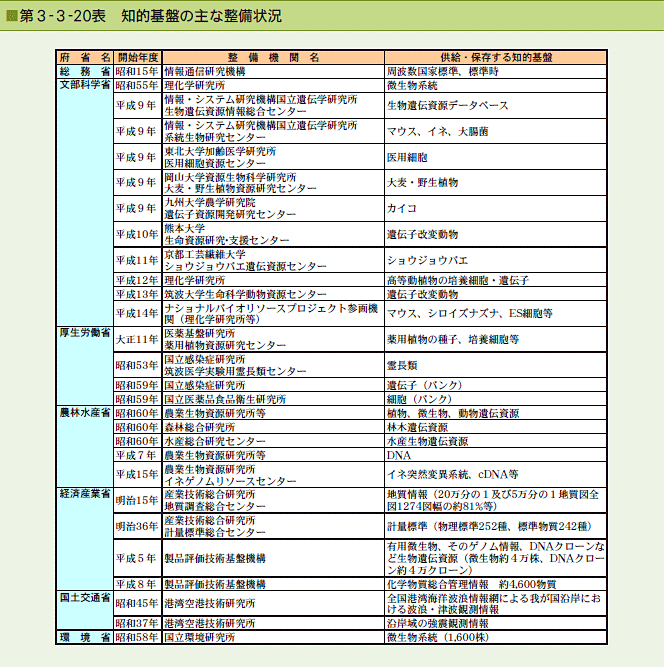Select the 沿岸域の強震観測情報 cell

pyautogui.click(x=496, y=623)
